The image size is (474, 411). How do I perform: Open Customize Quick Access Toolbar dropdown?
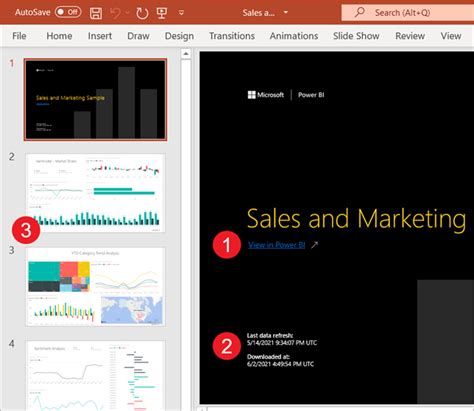(181, 13)
